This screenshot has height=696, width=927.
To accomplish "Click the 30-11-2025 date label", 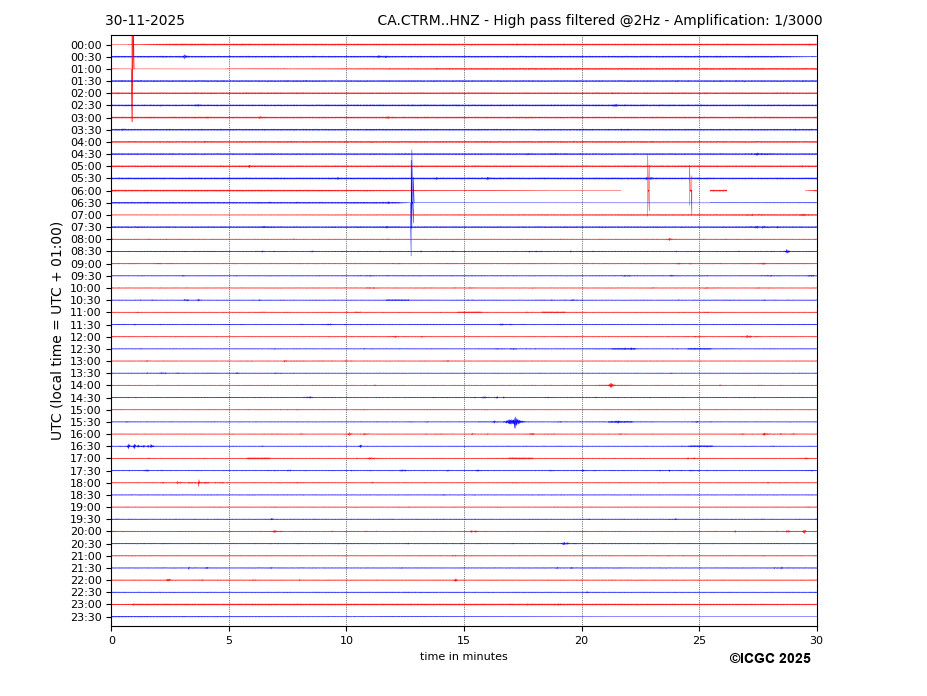I will 145,21.
